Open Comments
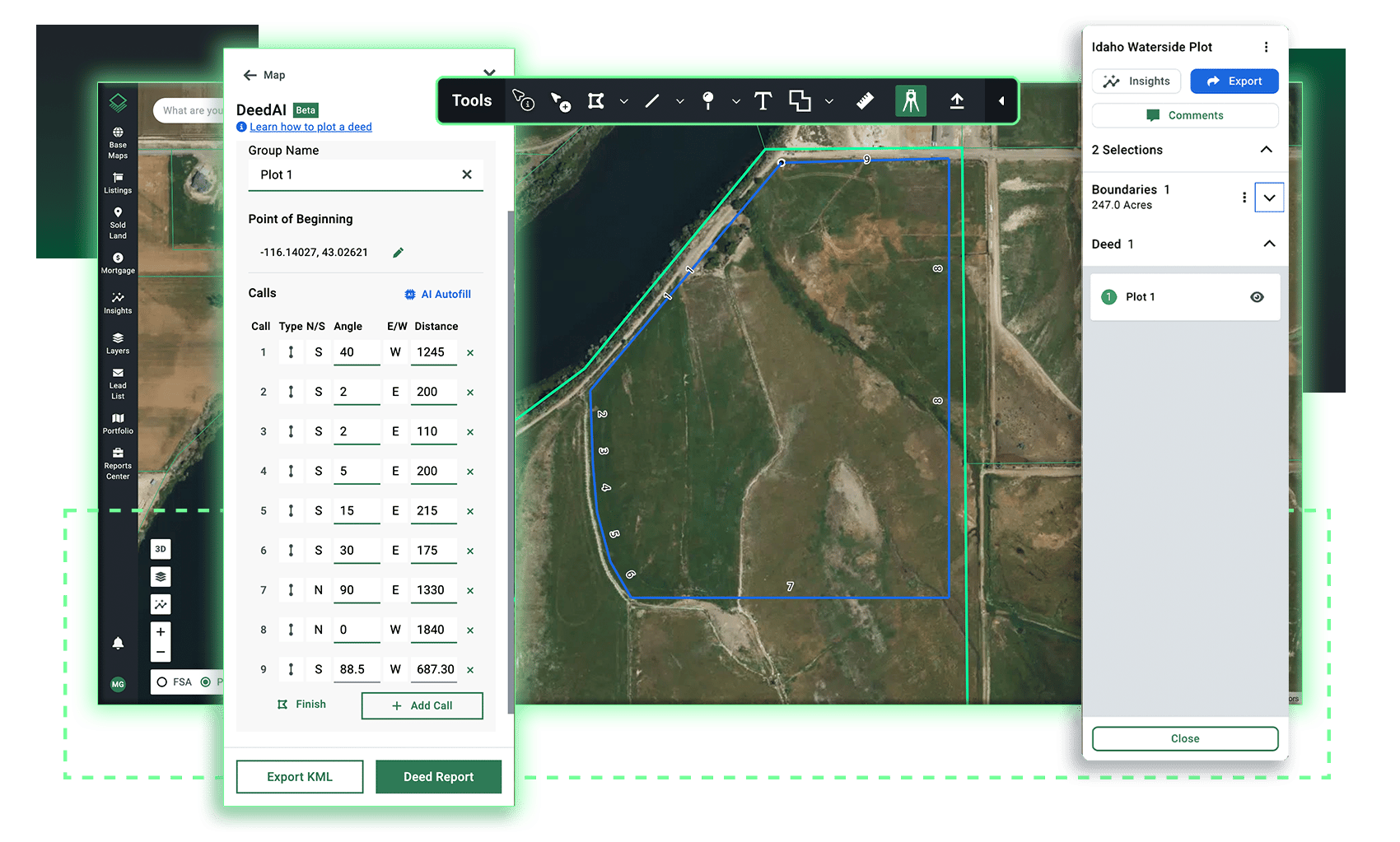This screenshot has width=1400, height=842. click(x=1185, y=115)
